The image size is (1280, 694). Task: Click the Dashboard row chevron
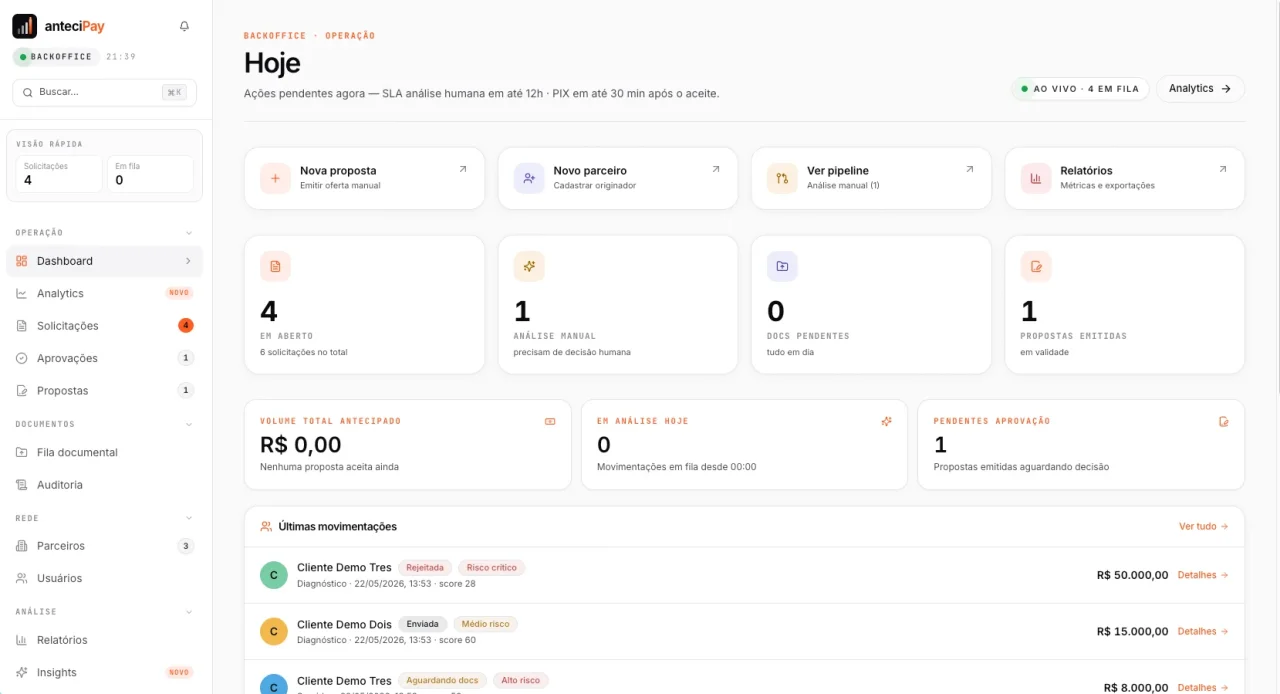[188, 261]
